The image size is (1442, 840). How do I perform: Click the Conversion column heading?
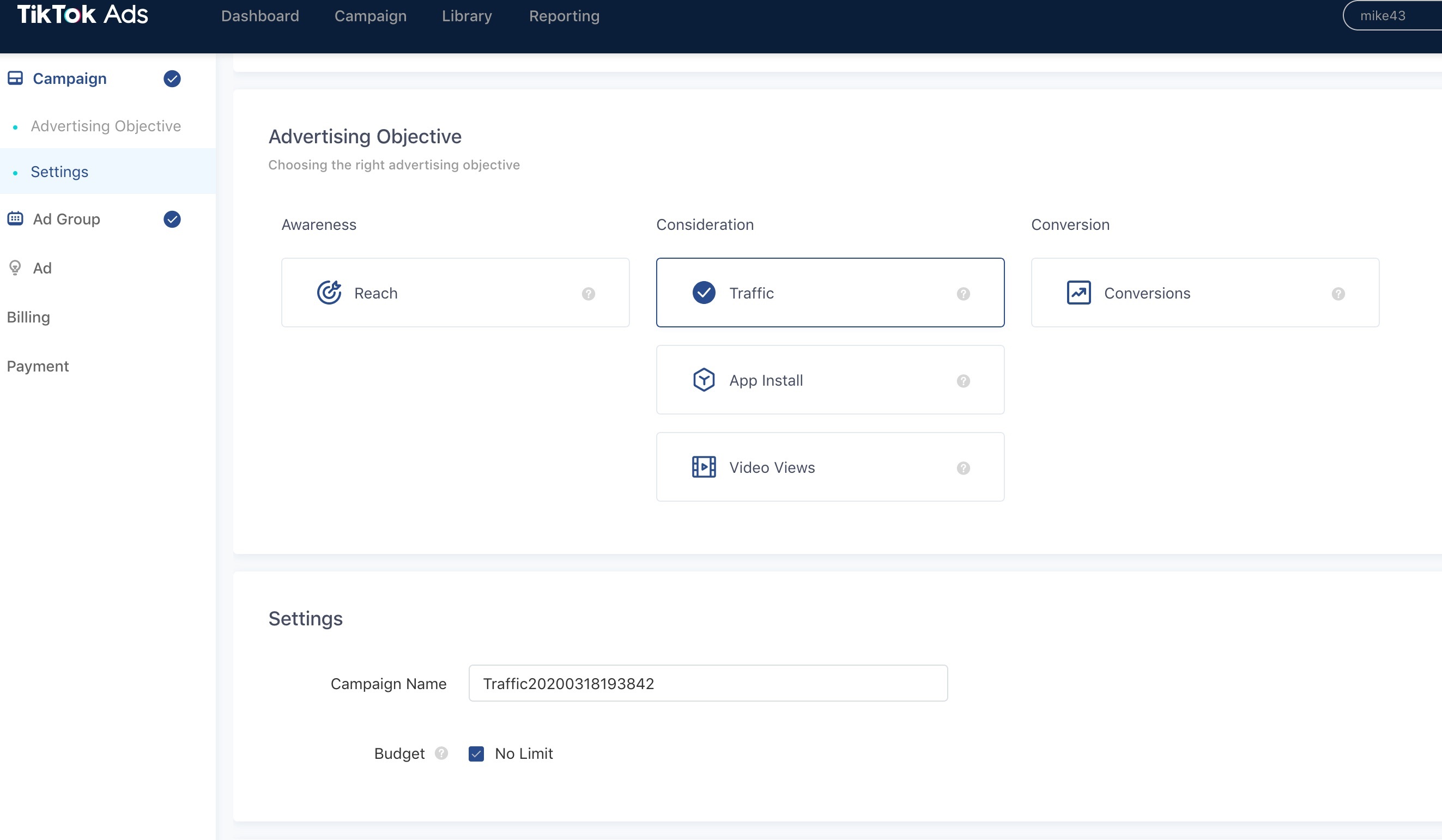point(1070,225)
